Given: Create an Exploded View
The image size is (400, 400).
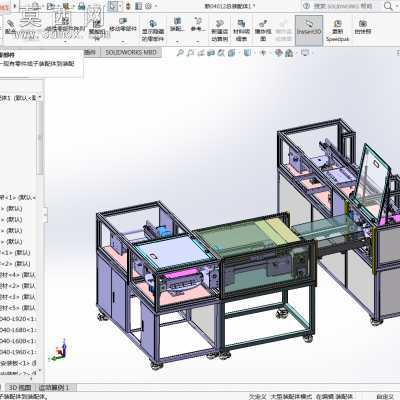Looking at the screenshot, I should coord(263,31).
